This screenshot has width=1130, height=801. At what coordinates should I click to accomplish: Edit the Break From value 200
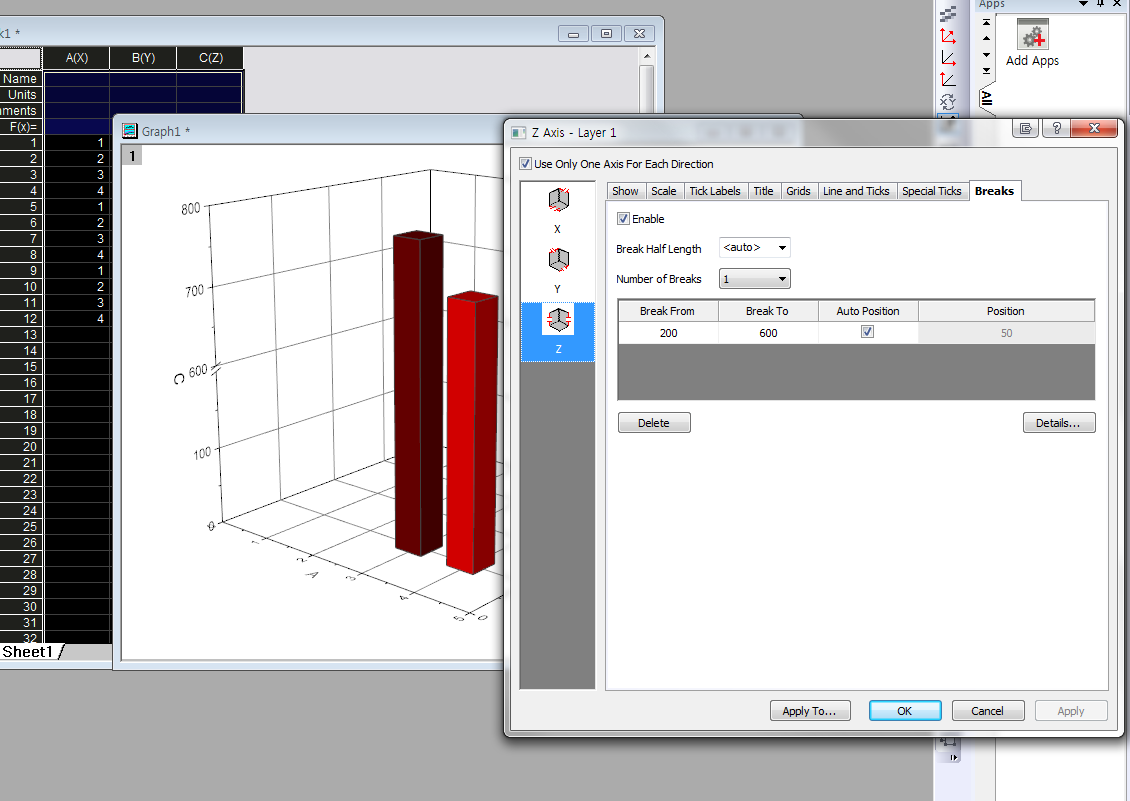668,333
